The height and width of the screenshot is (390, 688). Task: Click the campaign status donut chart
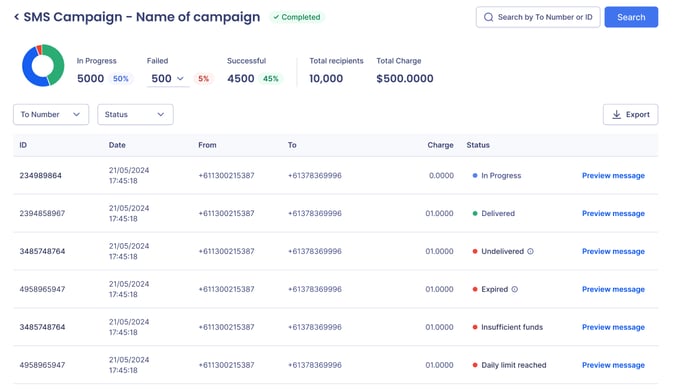[43, 65]
